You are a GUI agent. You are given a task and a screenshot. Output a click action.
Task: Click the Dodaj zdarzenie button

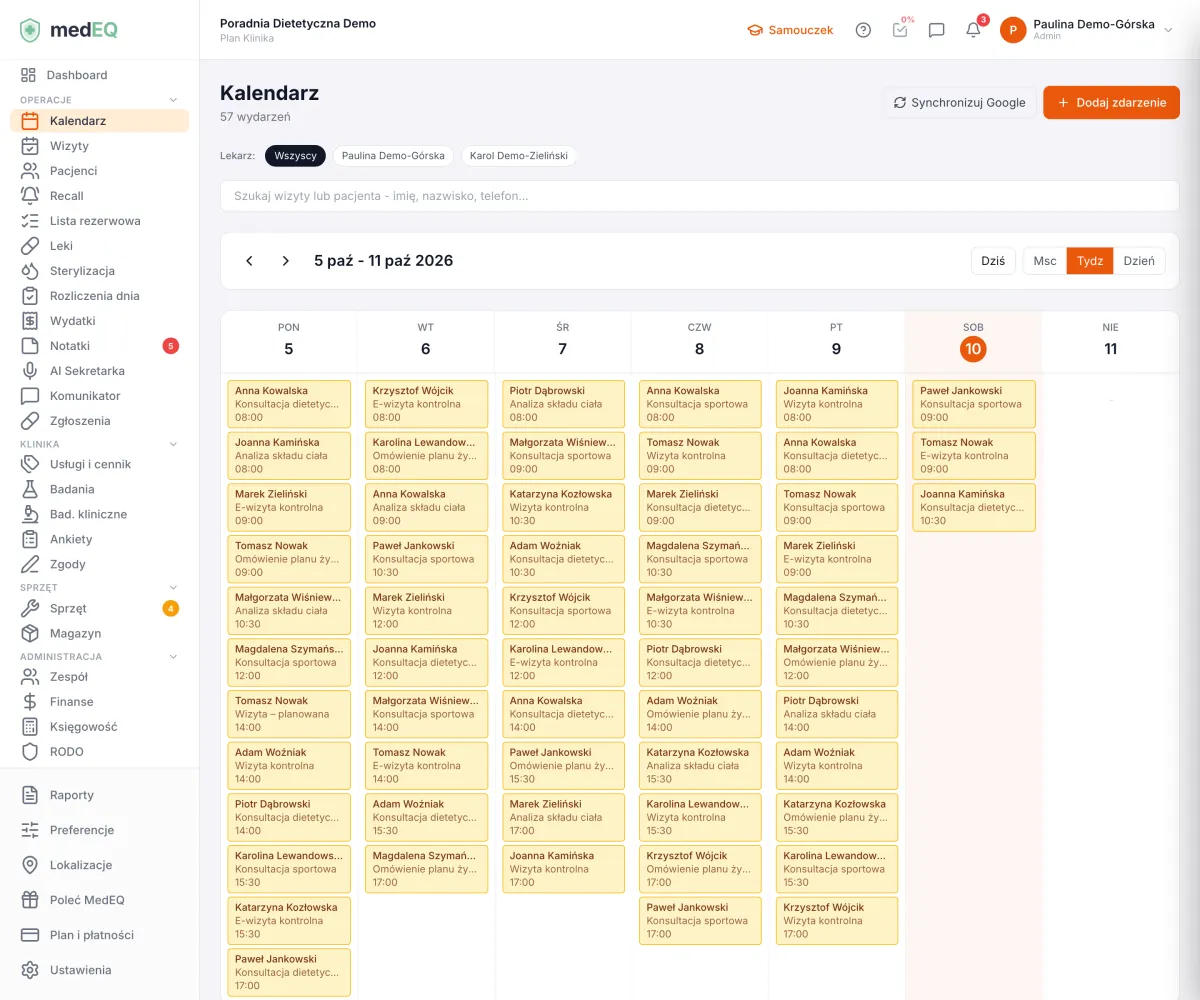click(x=1111, y=102)
